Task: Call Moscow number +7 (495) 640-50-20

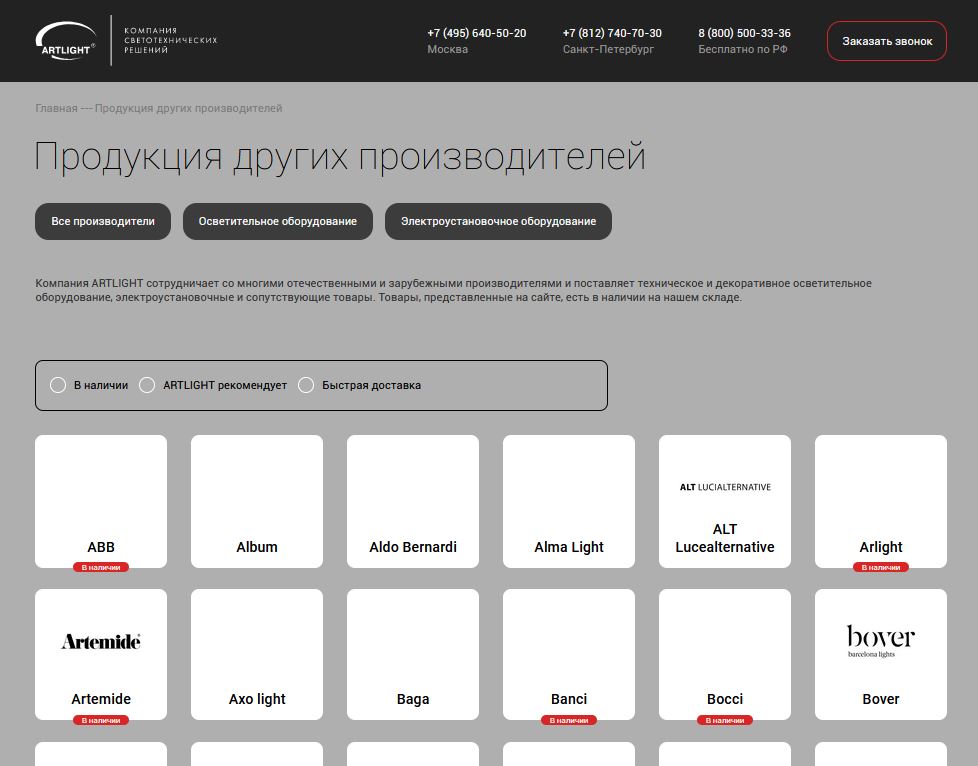Action: (477, 33)
